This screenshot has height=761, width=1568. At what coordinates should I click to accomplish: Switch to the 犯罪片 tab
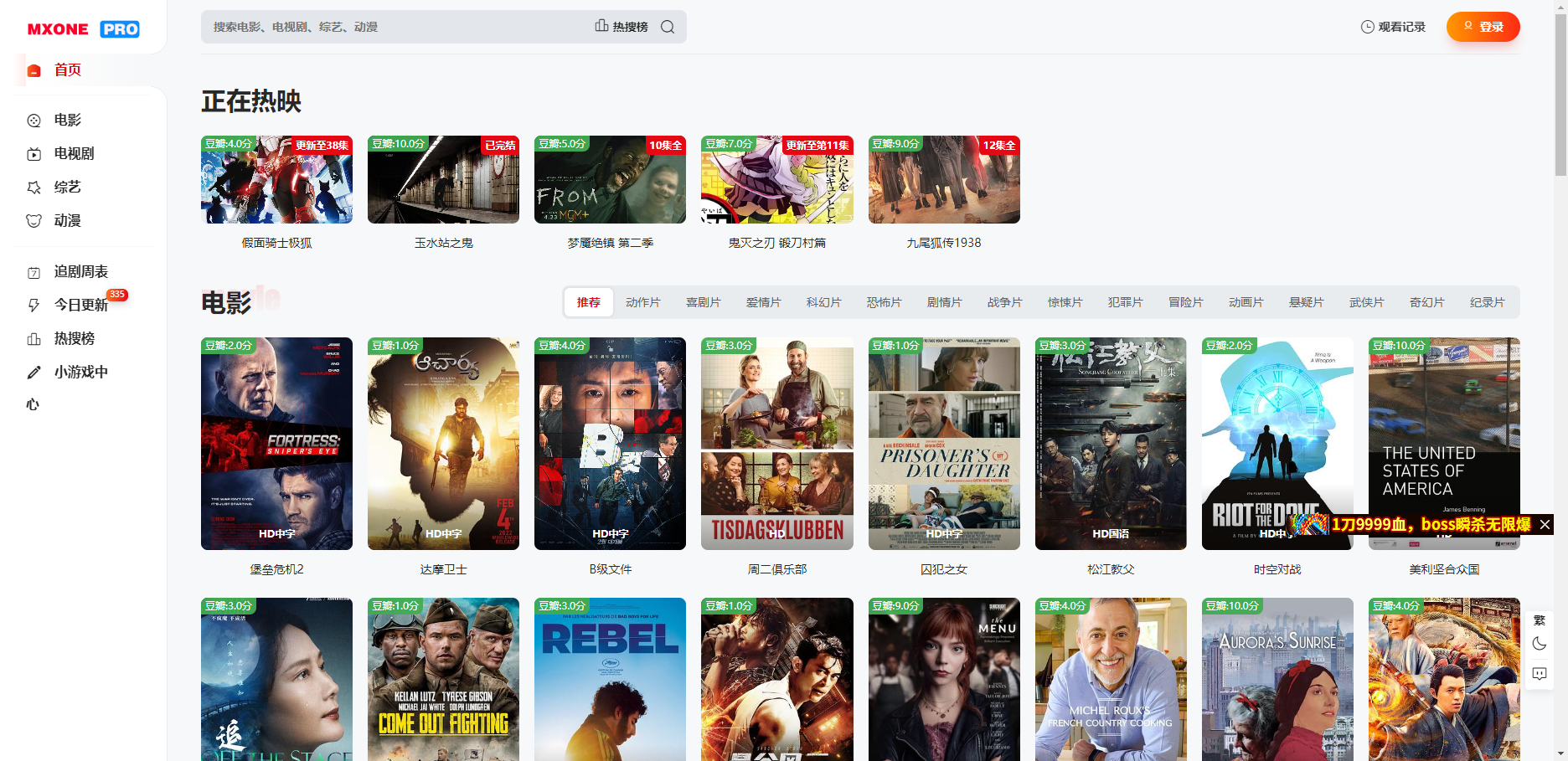(1126, 302)
